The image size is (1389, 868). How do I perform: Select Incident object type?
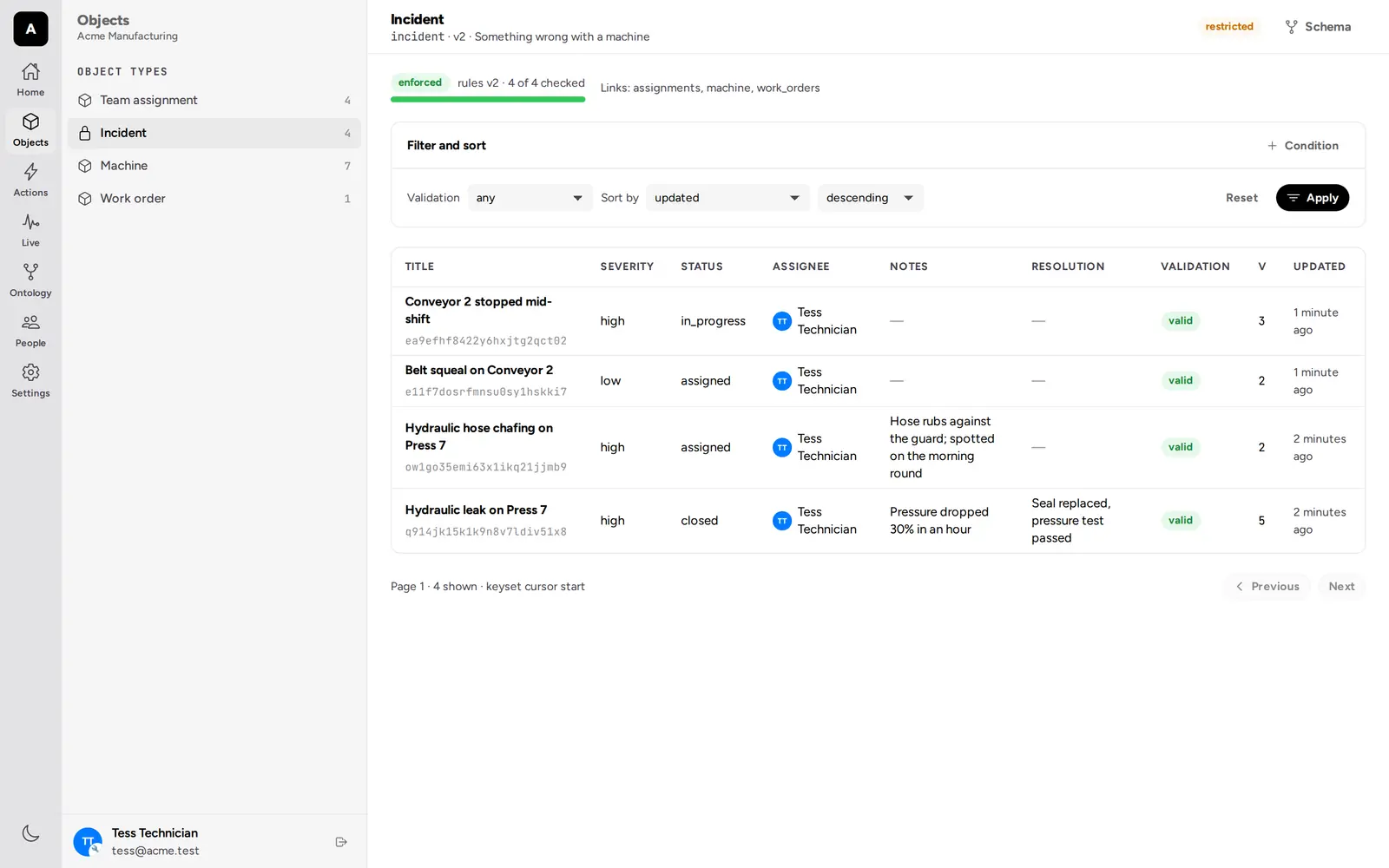click(214, 134)
